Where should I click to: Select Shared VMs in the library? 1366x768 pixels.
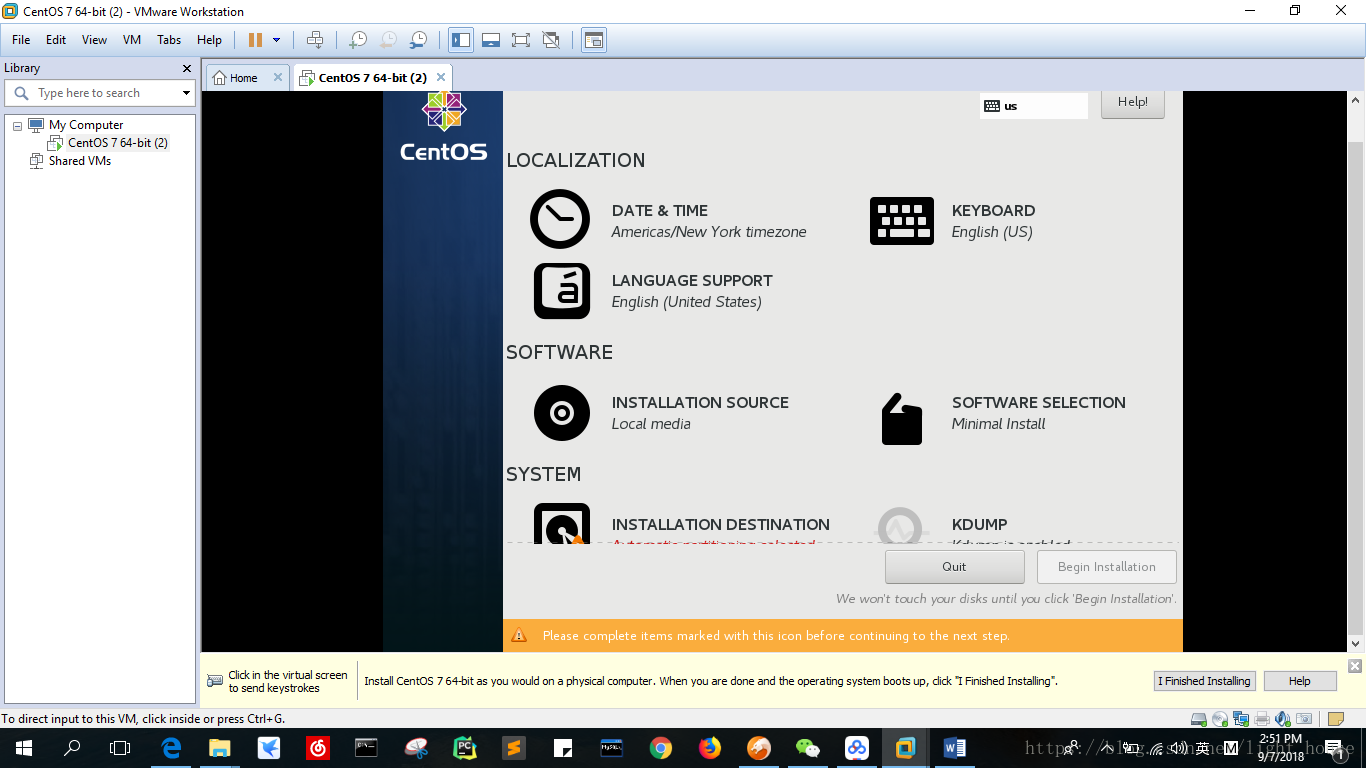[x=80, y=161]
